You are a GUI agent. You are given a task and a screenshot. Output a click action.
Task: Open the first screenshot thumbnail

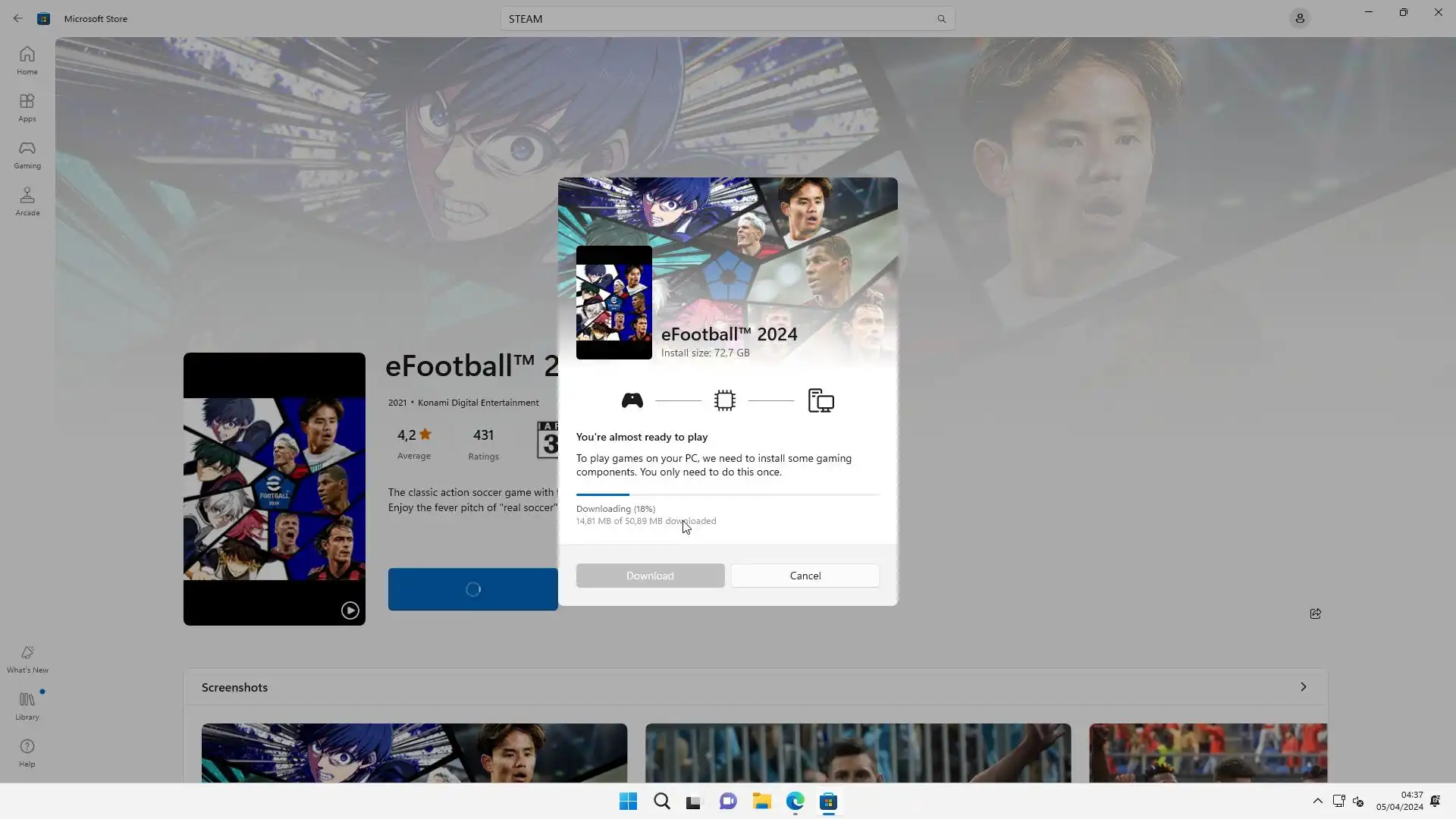414,752
